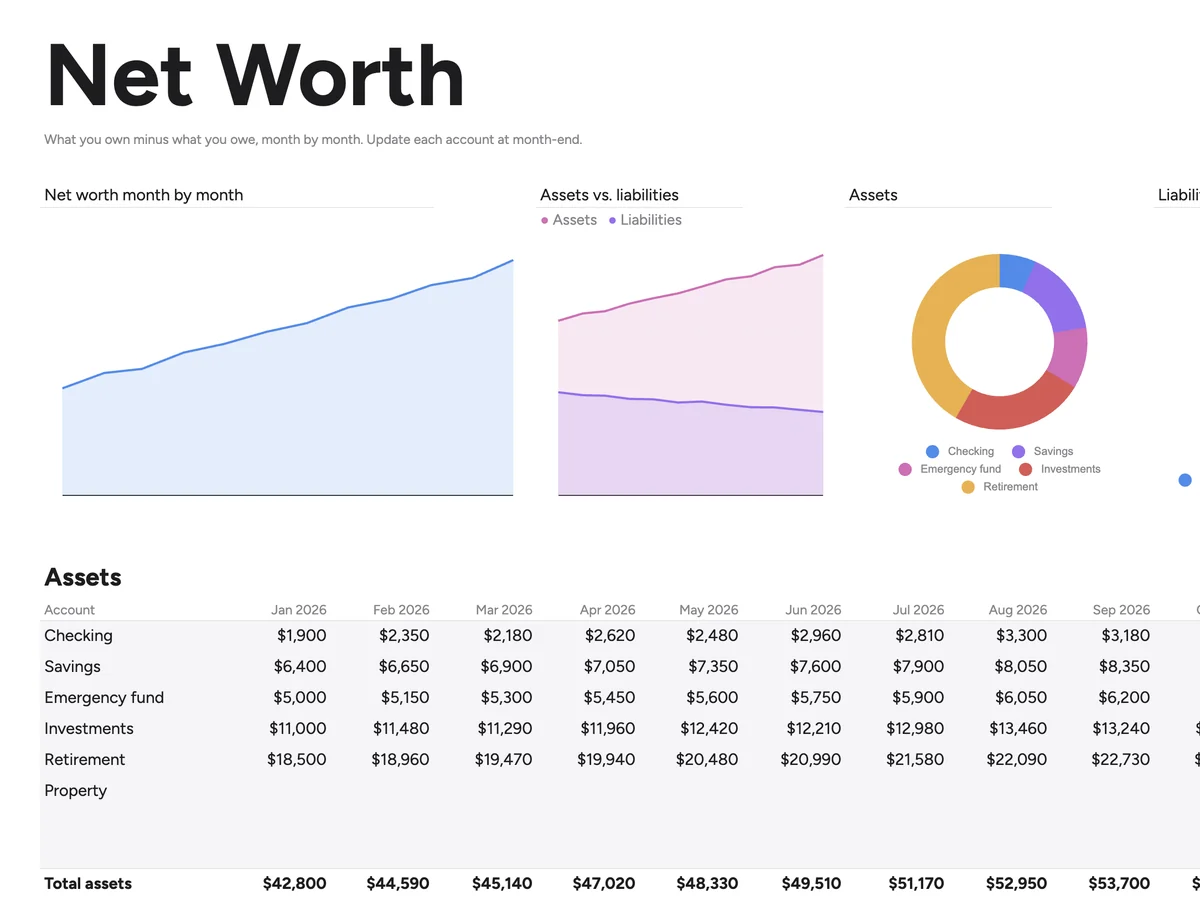Click the Jul 2026 column header
The height and width of the screenshot is (900, 1200).
click(917, 610)
